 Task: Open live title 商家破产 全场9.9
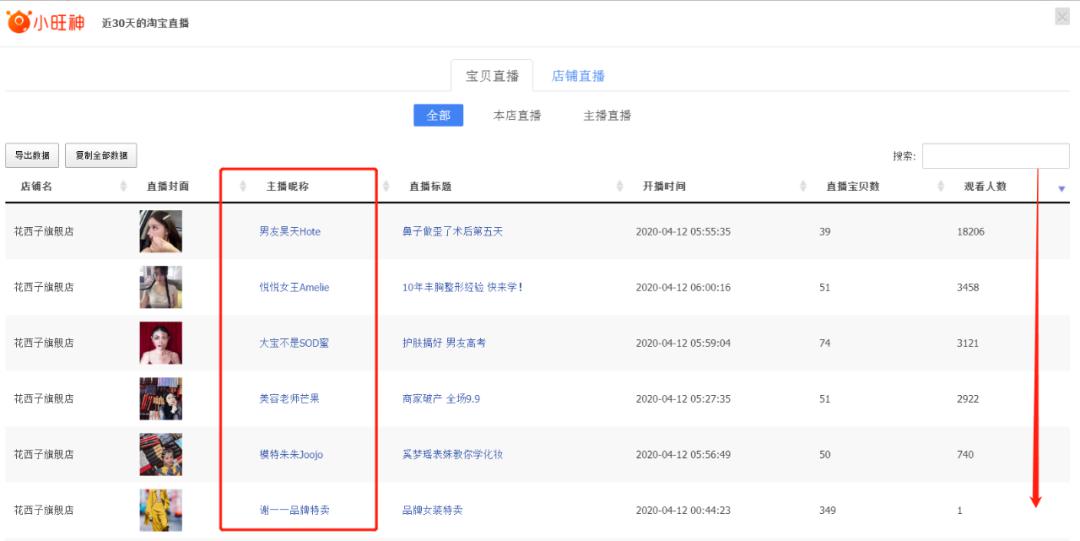pyautogui.click(x=441, y=398)
